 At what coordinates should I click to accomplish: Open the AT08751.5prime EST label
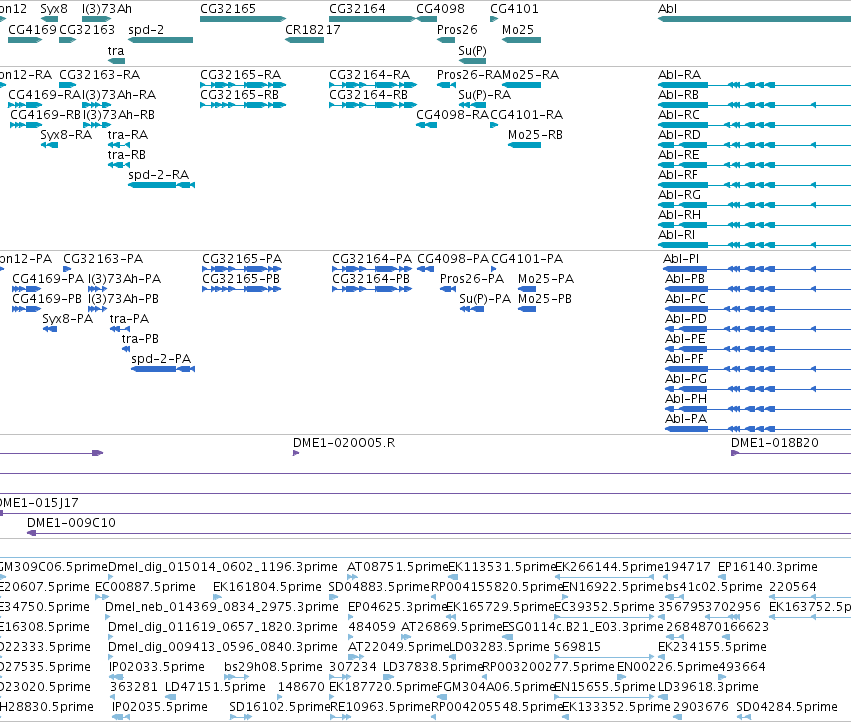pos(398,567)
